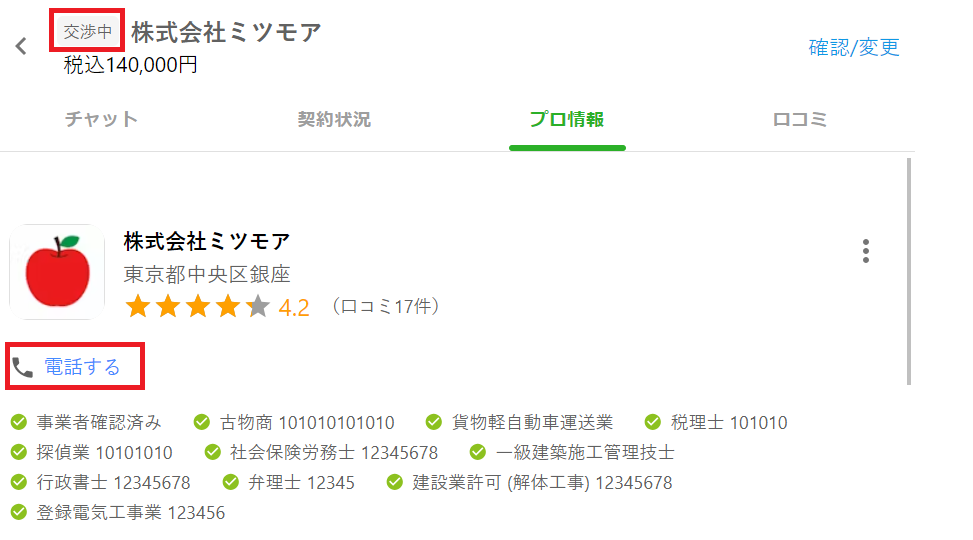Select the プロ情報 tab

[x=567, y=119]
